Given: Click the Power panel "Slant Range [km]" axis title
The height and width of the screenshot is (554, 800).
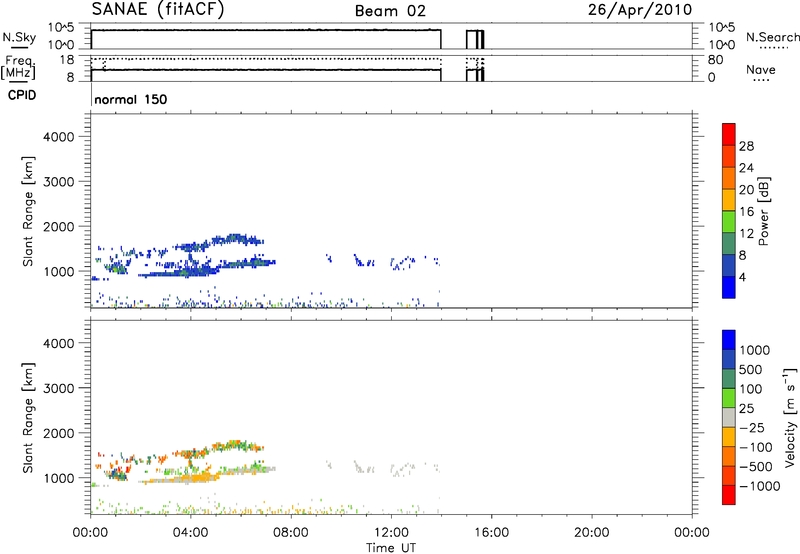Looking at the screenshot, I should (x=28, y=211).
